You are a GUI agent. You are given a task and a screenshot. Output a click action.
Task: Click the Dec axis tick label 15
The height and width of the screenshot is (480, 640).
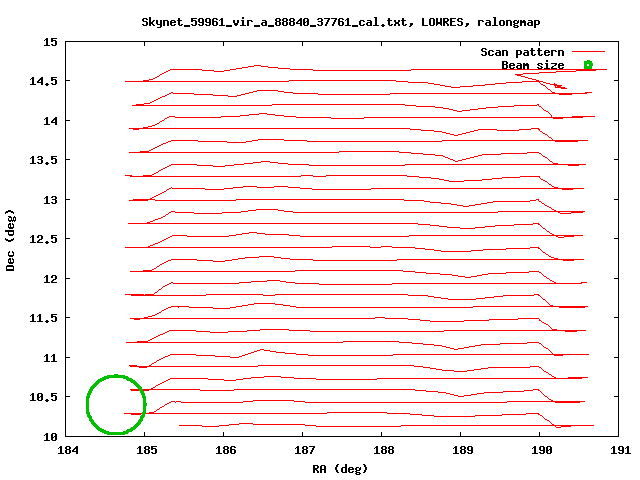coord(50,42)
